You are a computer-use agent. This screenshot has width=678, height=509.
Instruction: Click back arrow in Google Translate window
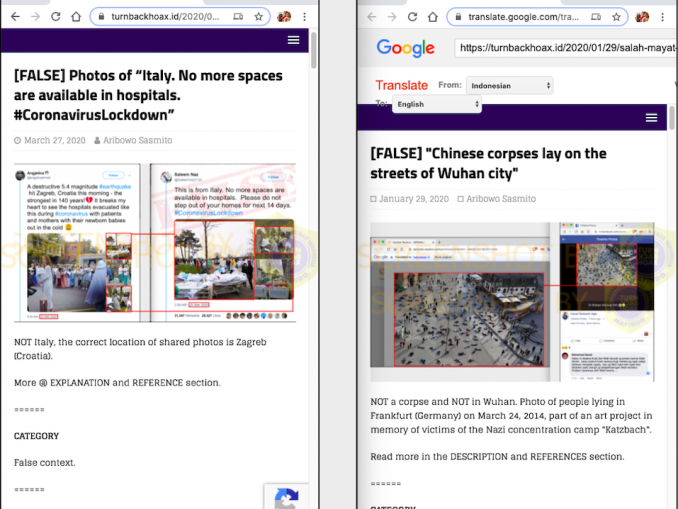(372, 17)
